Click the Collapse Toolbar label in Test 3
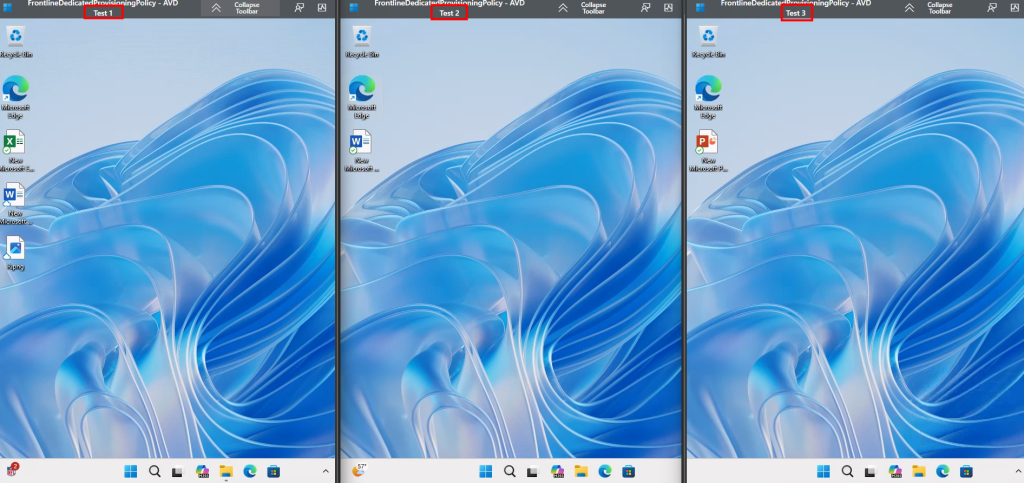This screenshot has width=1024, height=483. pyautogui.click(x=939, y=8)
